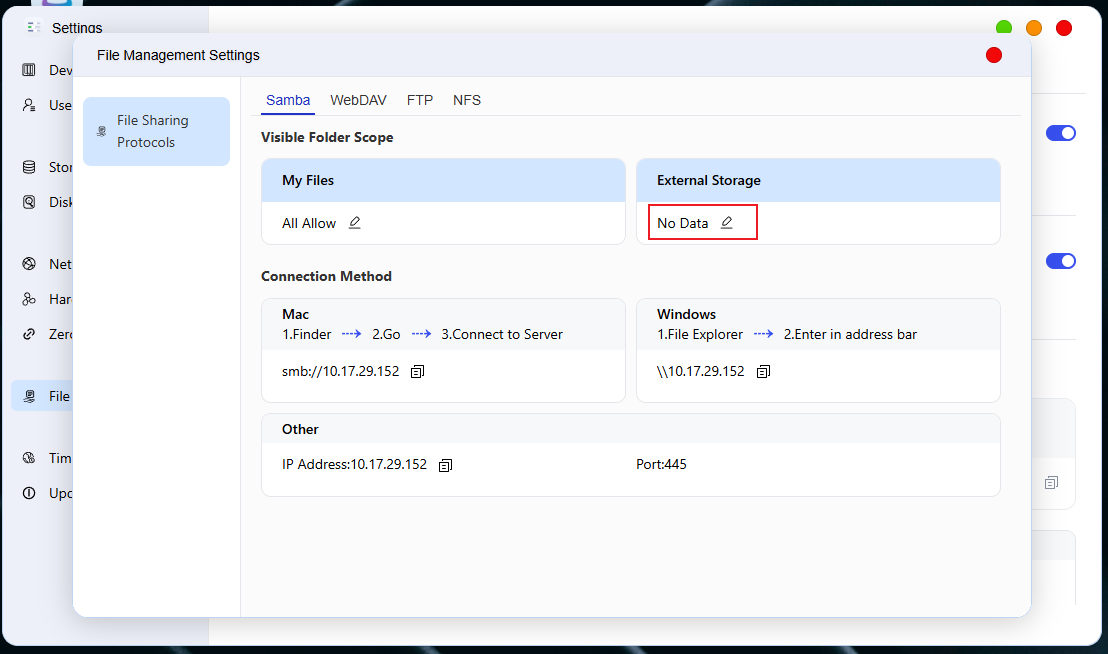Go to the NFS tab

tap(467, 100)
